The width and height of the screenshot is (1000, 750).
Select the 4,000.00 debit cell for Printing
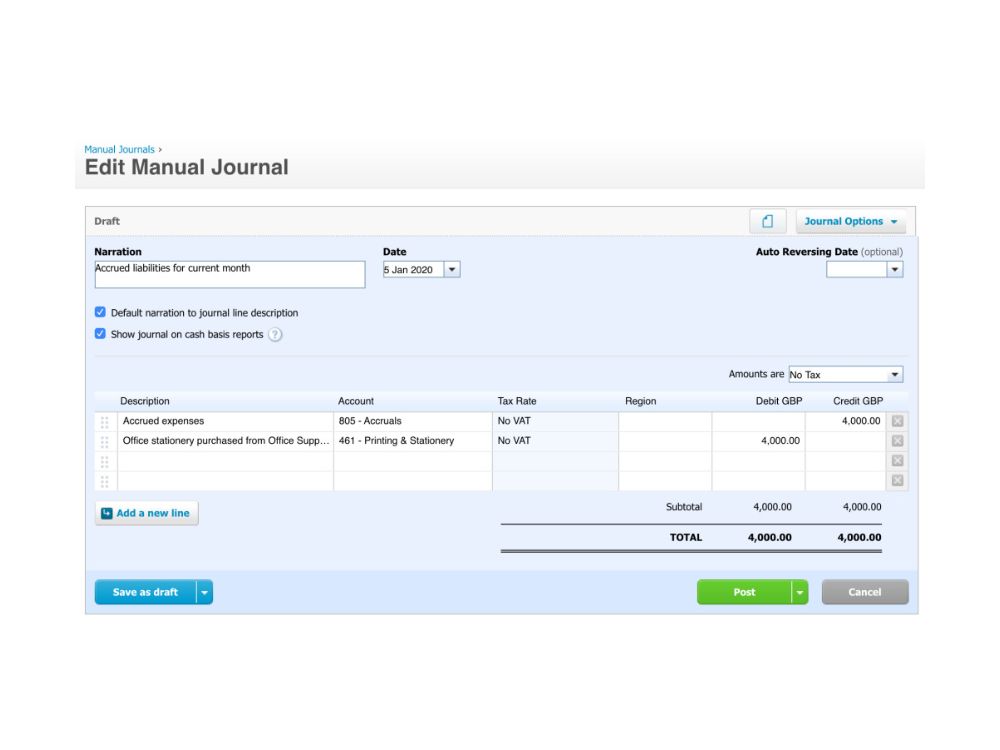point(758,441)
